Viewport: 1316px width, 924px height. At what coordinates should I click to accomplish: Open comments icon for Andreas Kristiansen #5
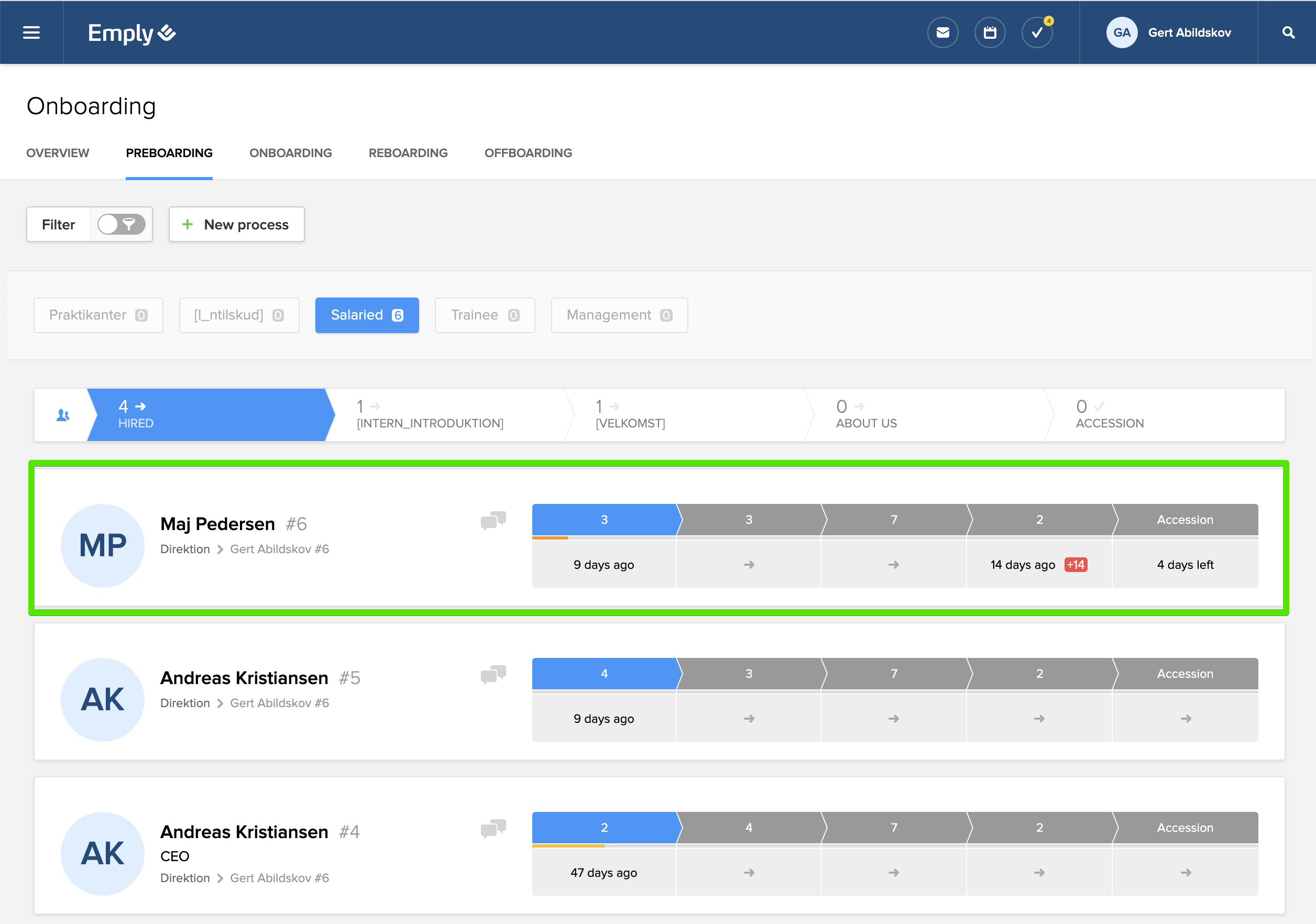coord(493,675)
